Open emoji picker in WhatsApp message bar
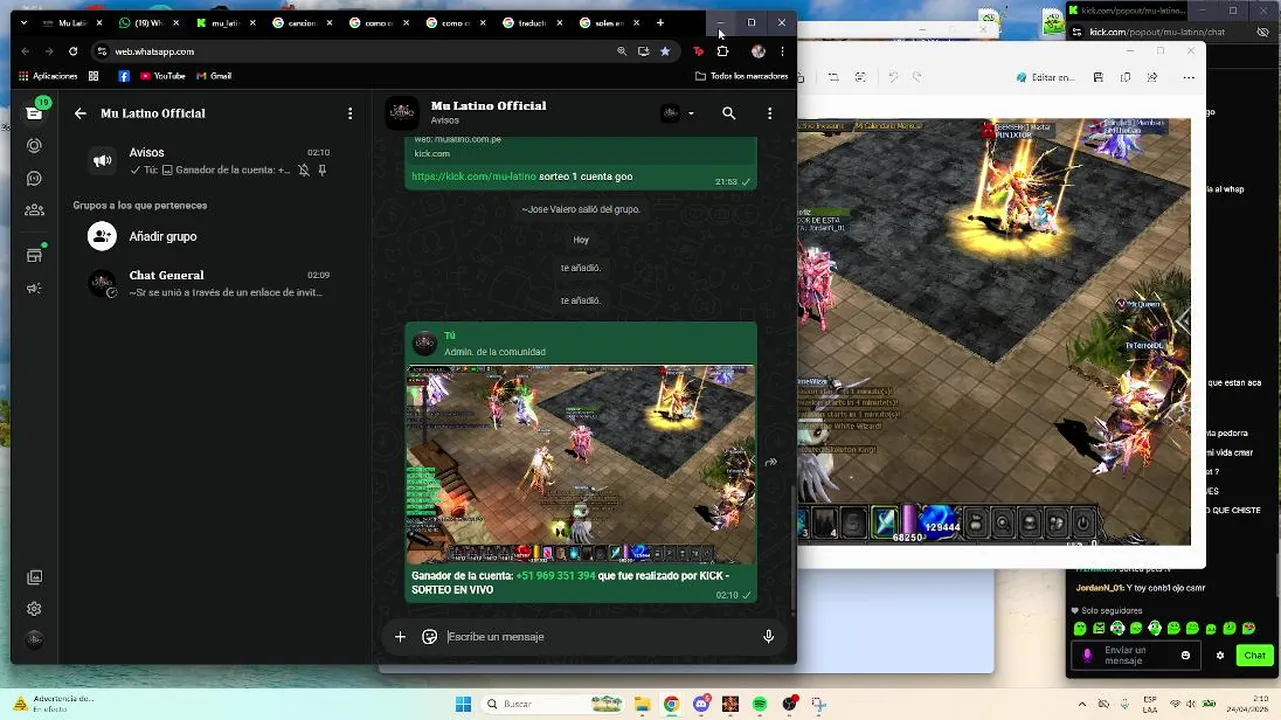Screen dimensions: 1281x720 [x=430, y=637]
